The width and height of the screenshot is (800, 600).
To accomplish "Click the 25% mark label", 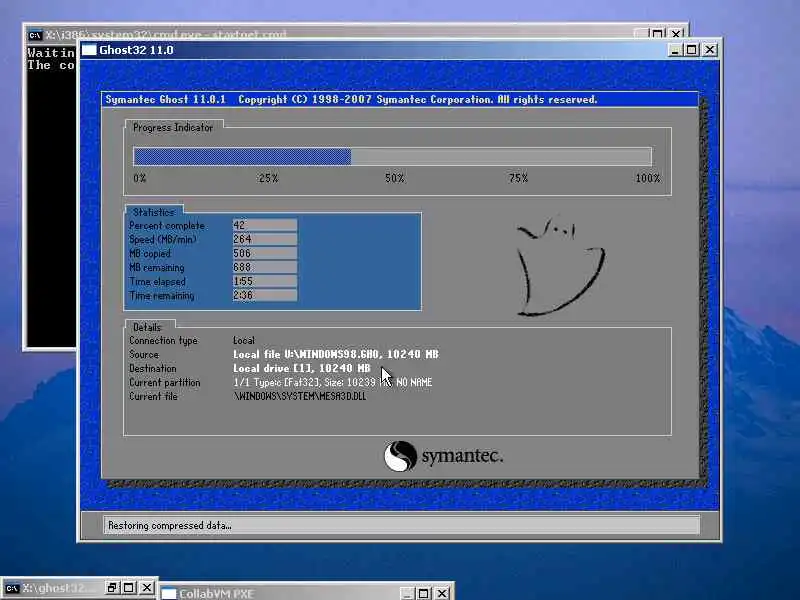I will point(268,178).
